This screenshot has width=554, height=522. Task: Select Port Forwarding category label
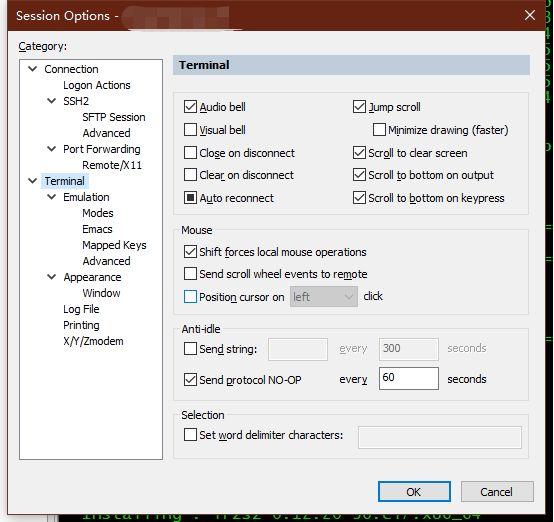coord(102,149)
